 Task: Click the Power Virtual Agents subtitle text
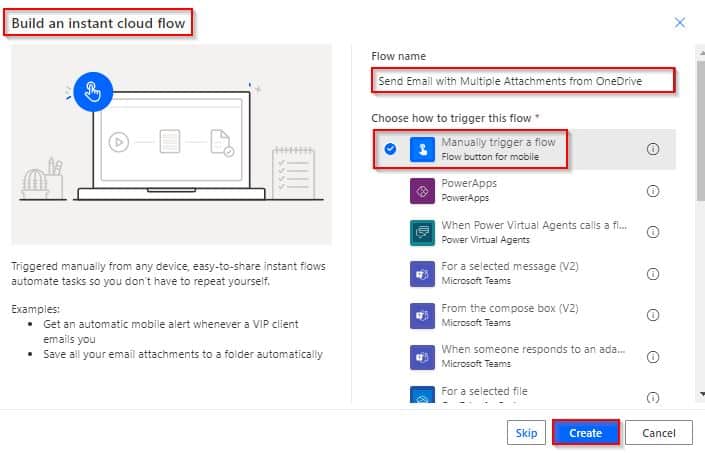(x=486, y=240)
